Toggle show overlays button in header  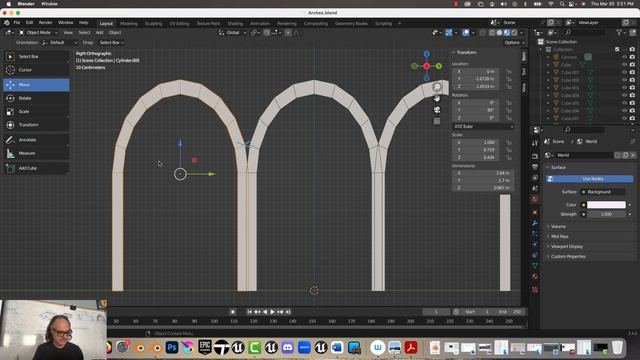click(x=466, y=33)
